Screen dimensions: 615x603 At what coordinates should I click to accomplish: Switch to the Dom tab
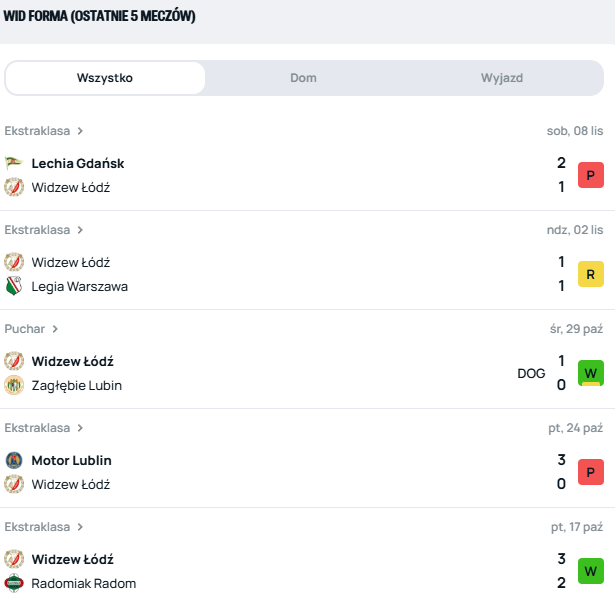click(x=304, y=78)
